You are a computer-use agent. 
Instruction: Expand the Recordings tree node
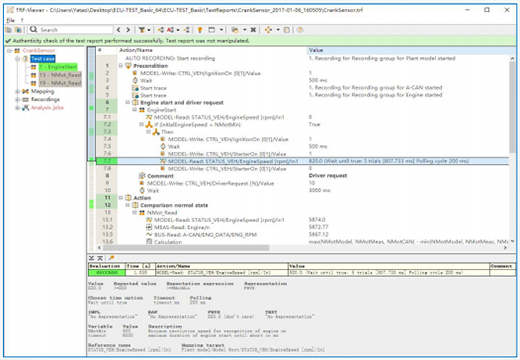coord(17,99)
